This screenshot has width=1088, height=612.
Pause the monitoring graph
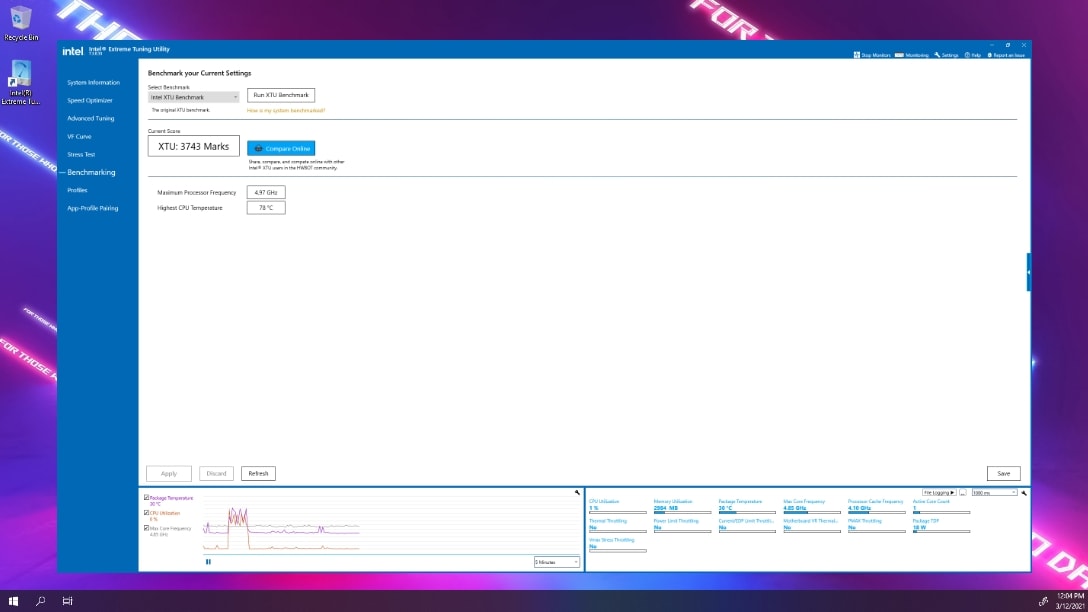[x=208, y=562]
